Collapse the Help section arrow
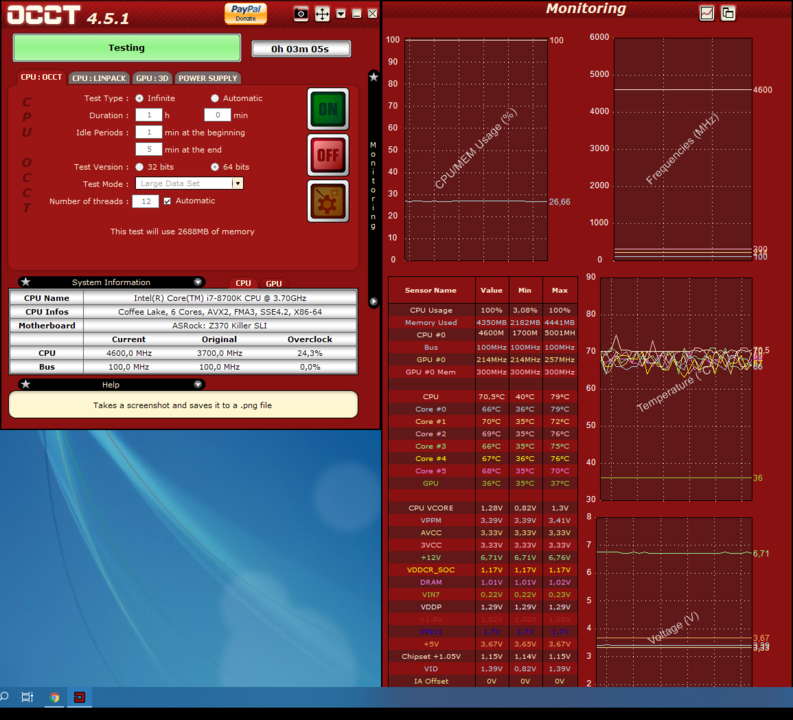Screen dimensions: 793x720 point(198,385)
